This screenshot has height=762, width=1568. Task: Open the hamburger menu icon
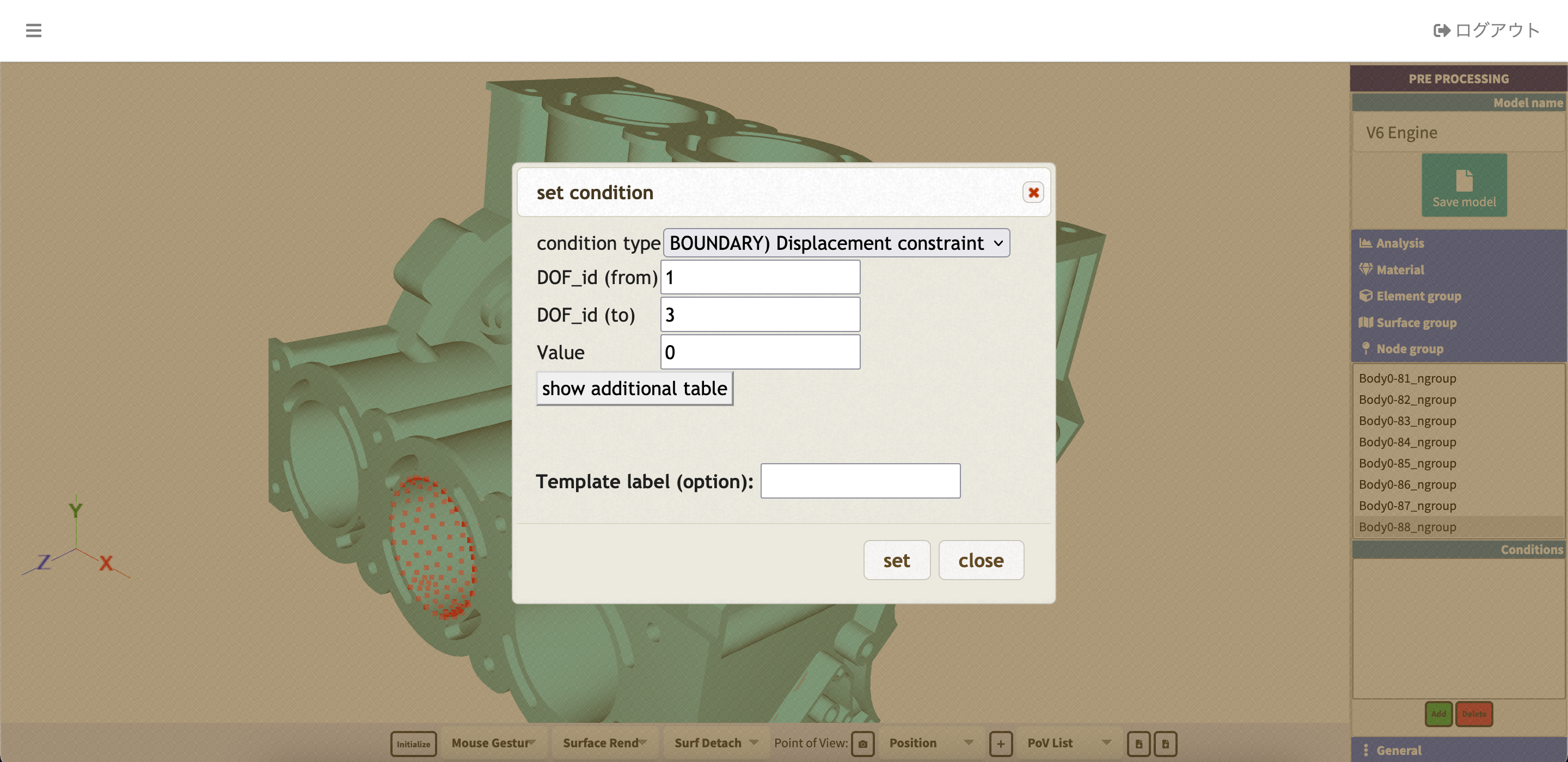click(33, 30)
